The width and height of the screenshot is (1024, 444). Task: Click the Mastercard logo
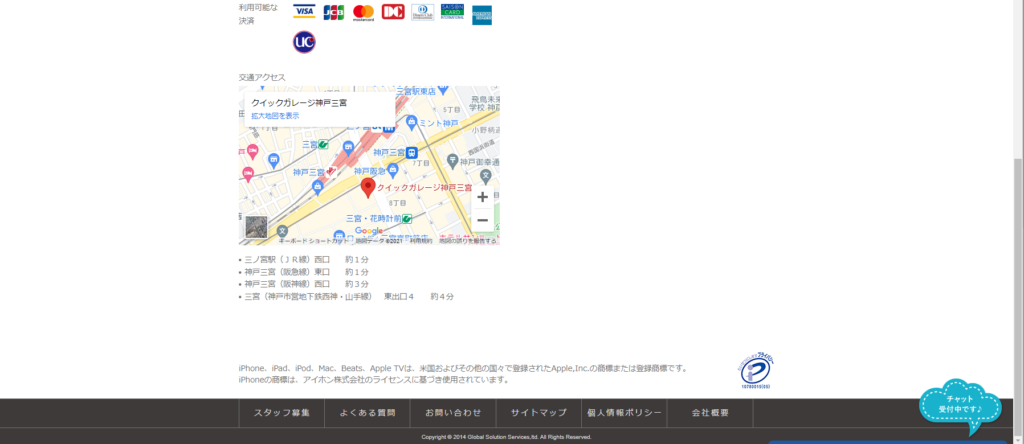pos(363,12)
